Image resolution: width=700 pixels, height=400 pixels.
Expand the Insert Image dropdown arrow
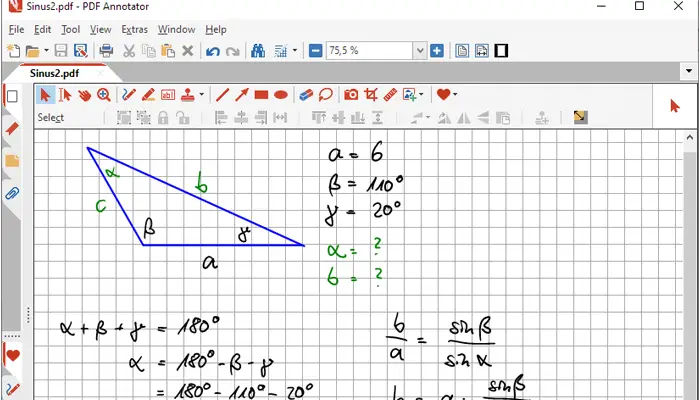421,95
